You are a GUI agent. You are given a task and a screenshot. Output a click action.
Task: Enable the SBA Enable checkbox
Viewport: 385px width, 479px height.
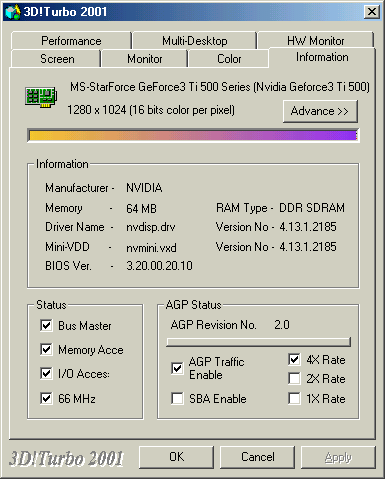177,398
